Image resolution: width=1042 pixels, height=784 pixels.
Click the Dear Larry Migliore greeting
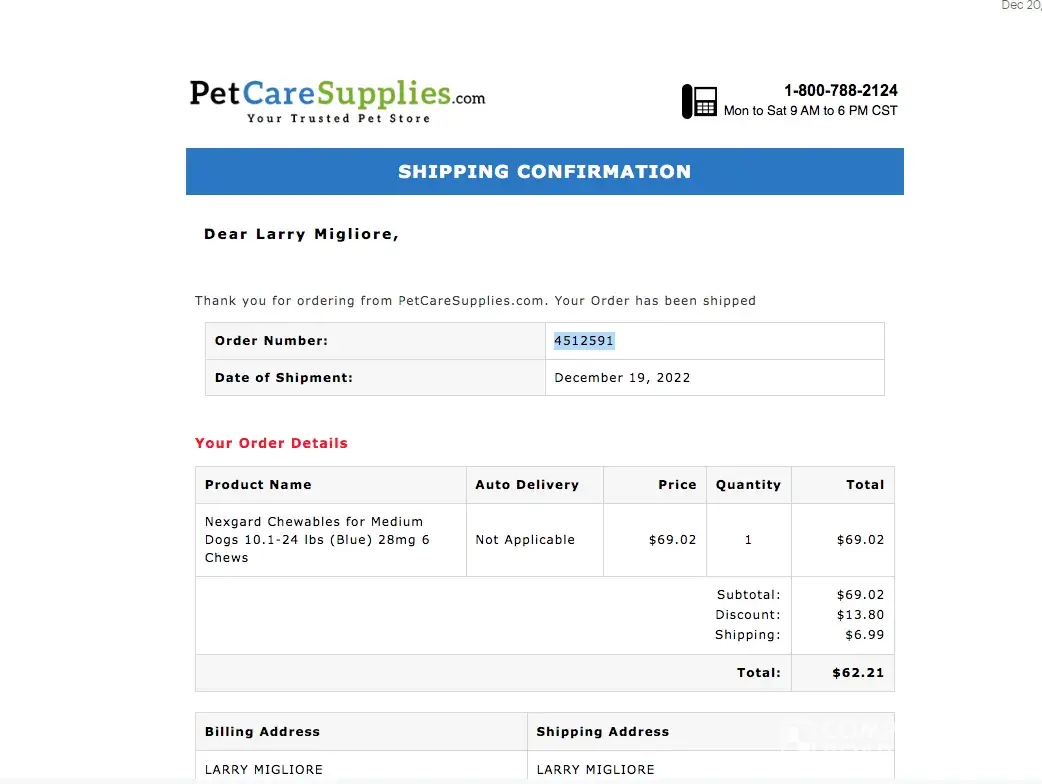point(301,234)
